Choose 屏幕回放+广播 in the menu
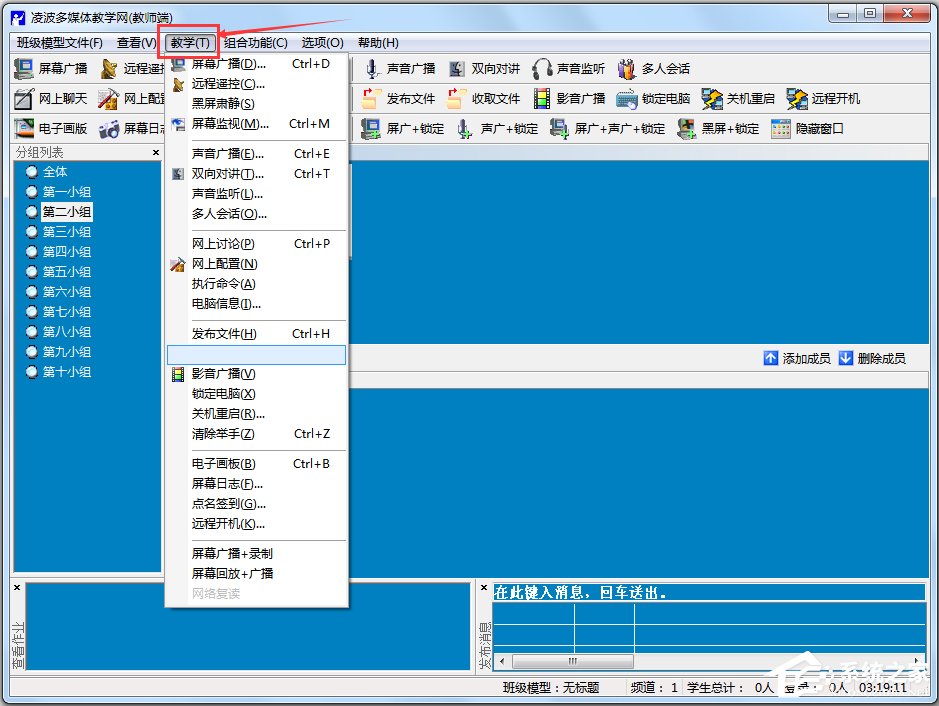This screenshot has width=939, height=706. [x=256, y=574]
